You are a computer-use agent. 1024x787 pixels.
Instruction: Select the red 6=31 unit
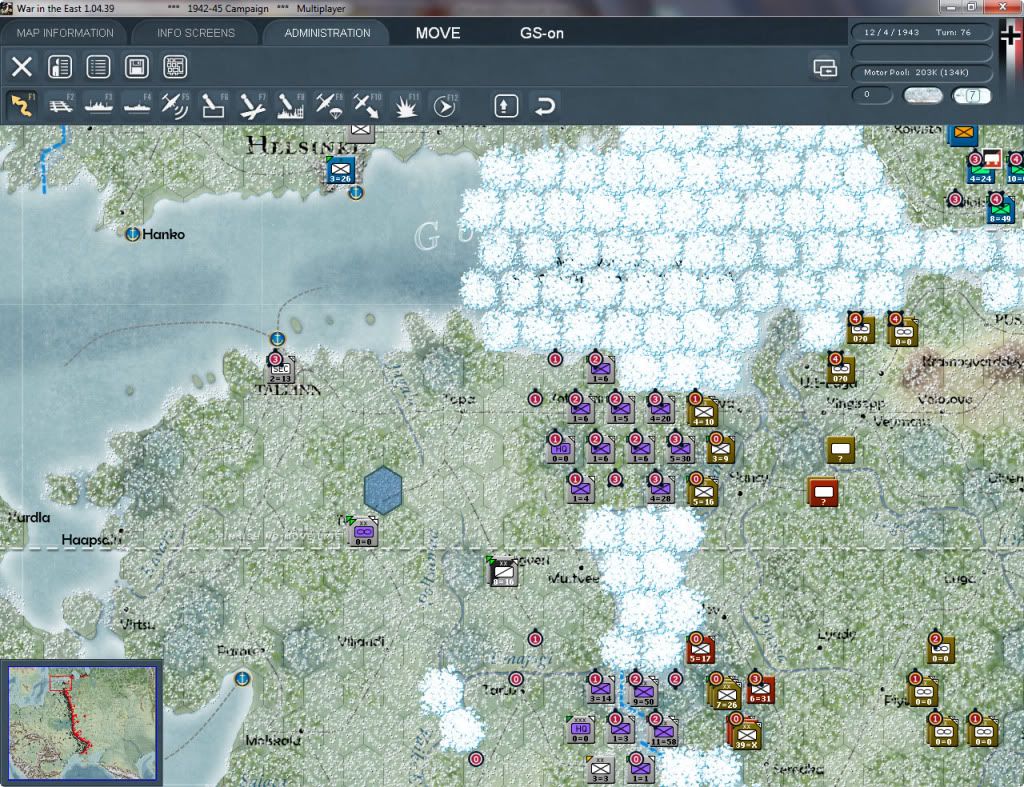pos(761,689)
